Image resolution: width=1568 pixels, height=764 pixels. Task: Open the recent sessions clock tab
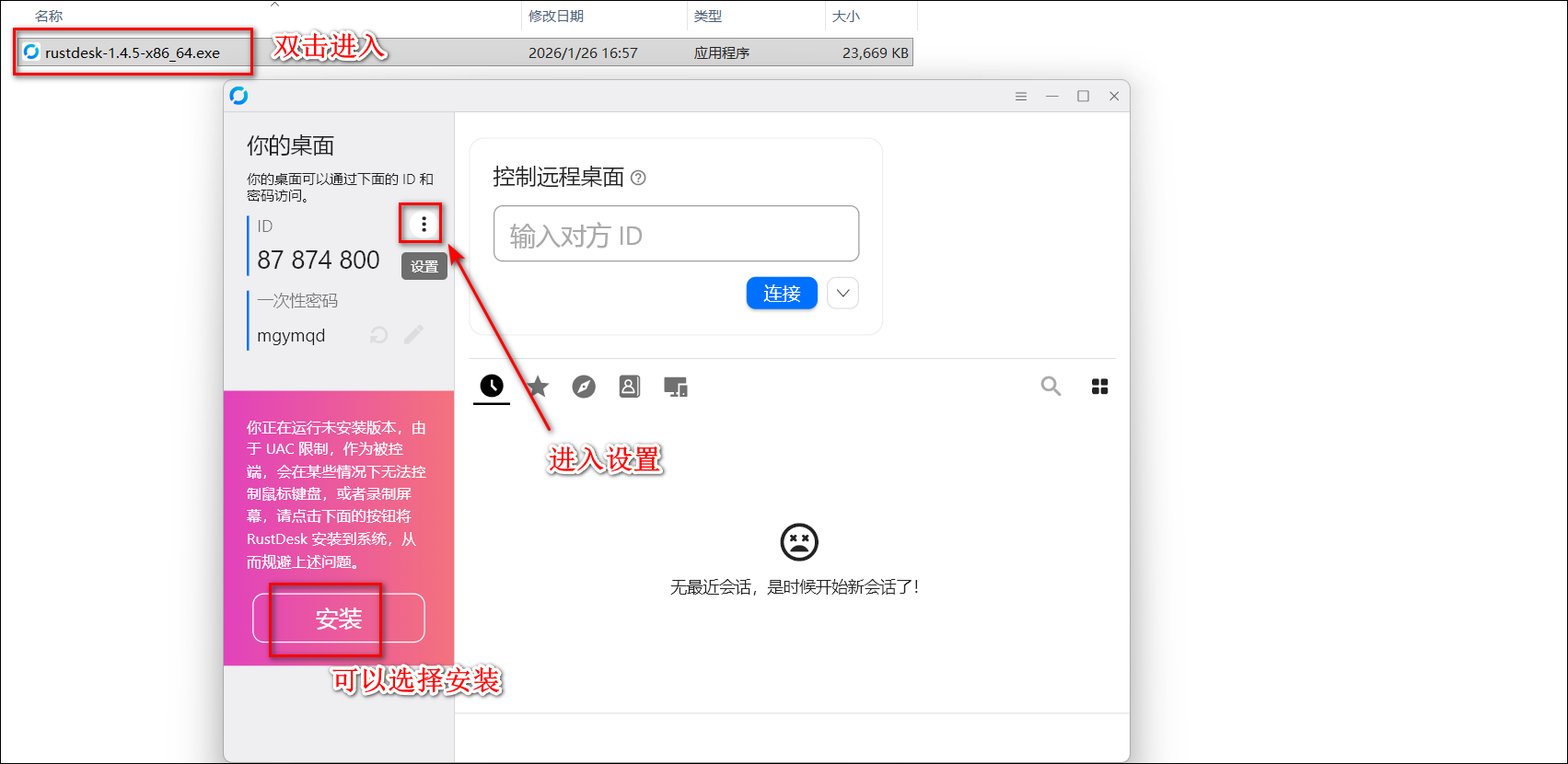(492, 387)
